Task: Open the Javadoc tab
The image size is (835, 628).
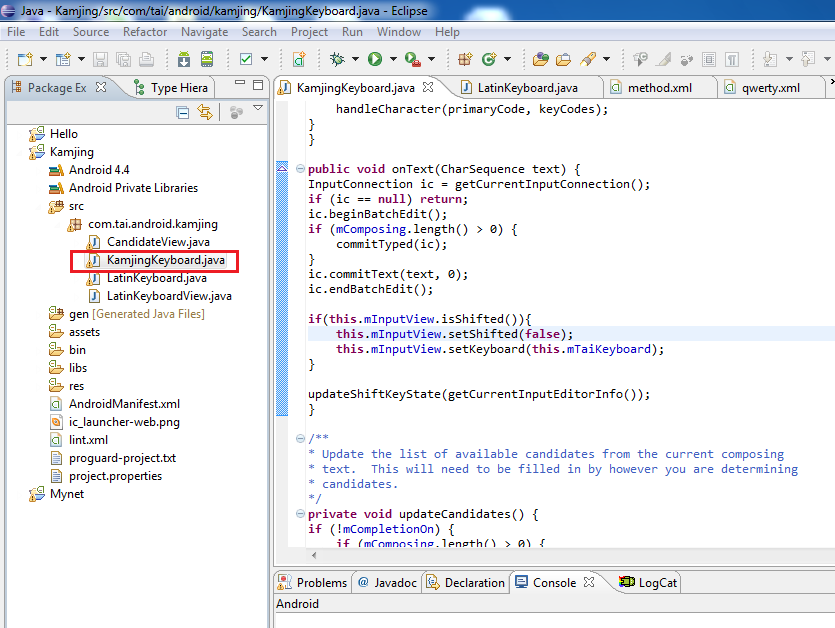Action: click(387, 583)
